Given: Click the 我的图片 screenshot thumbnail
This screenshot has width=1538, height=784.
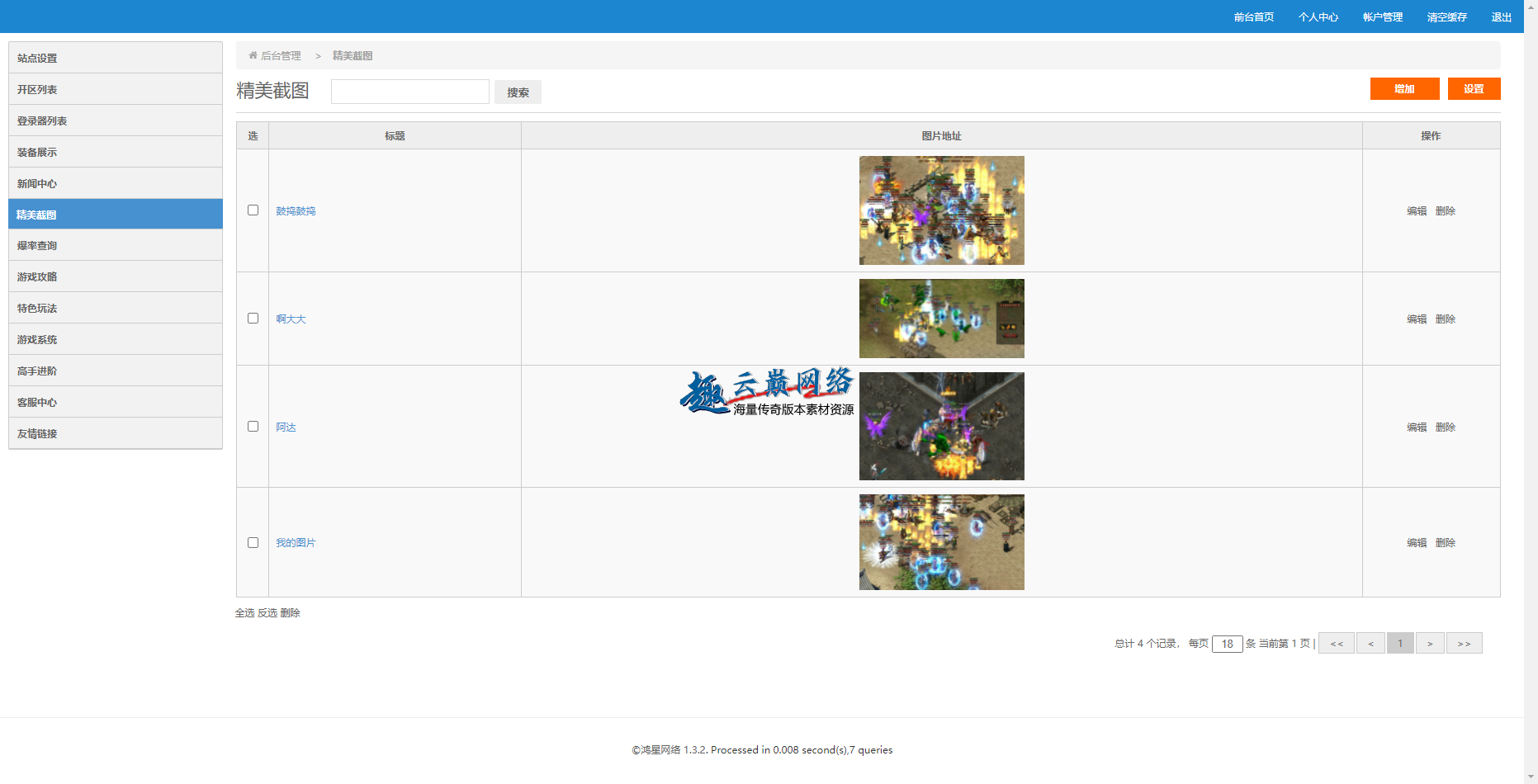Looking at the screenshot, I should coord(941,542).
